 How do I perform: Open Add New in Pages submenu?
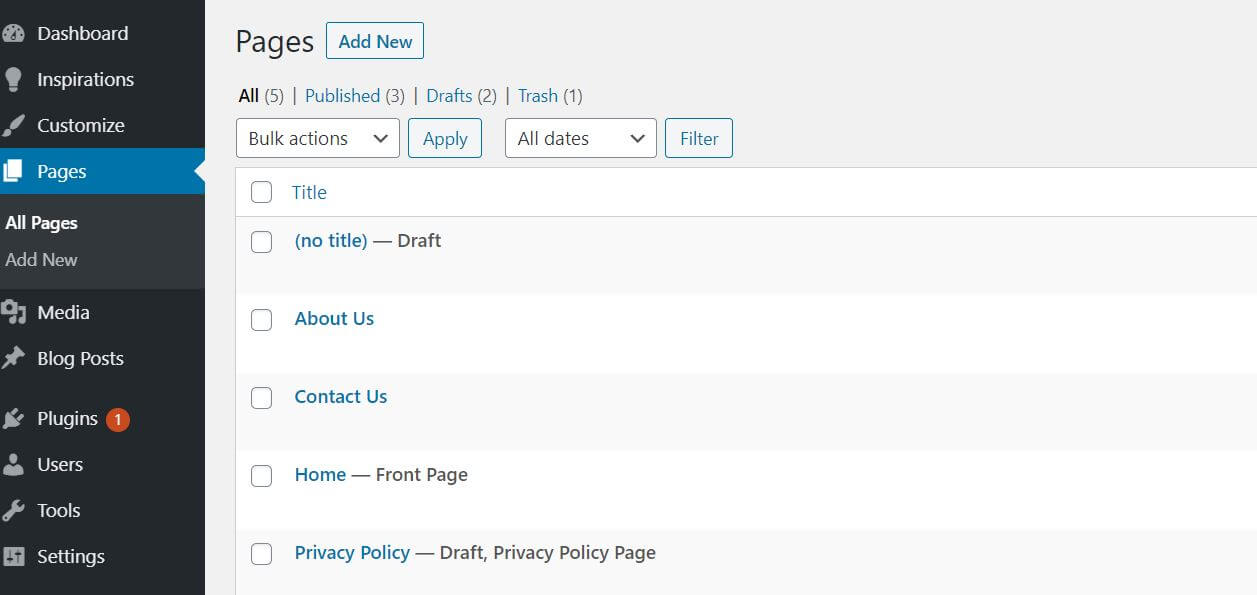point(41,259)
